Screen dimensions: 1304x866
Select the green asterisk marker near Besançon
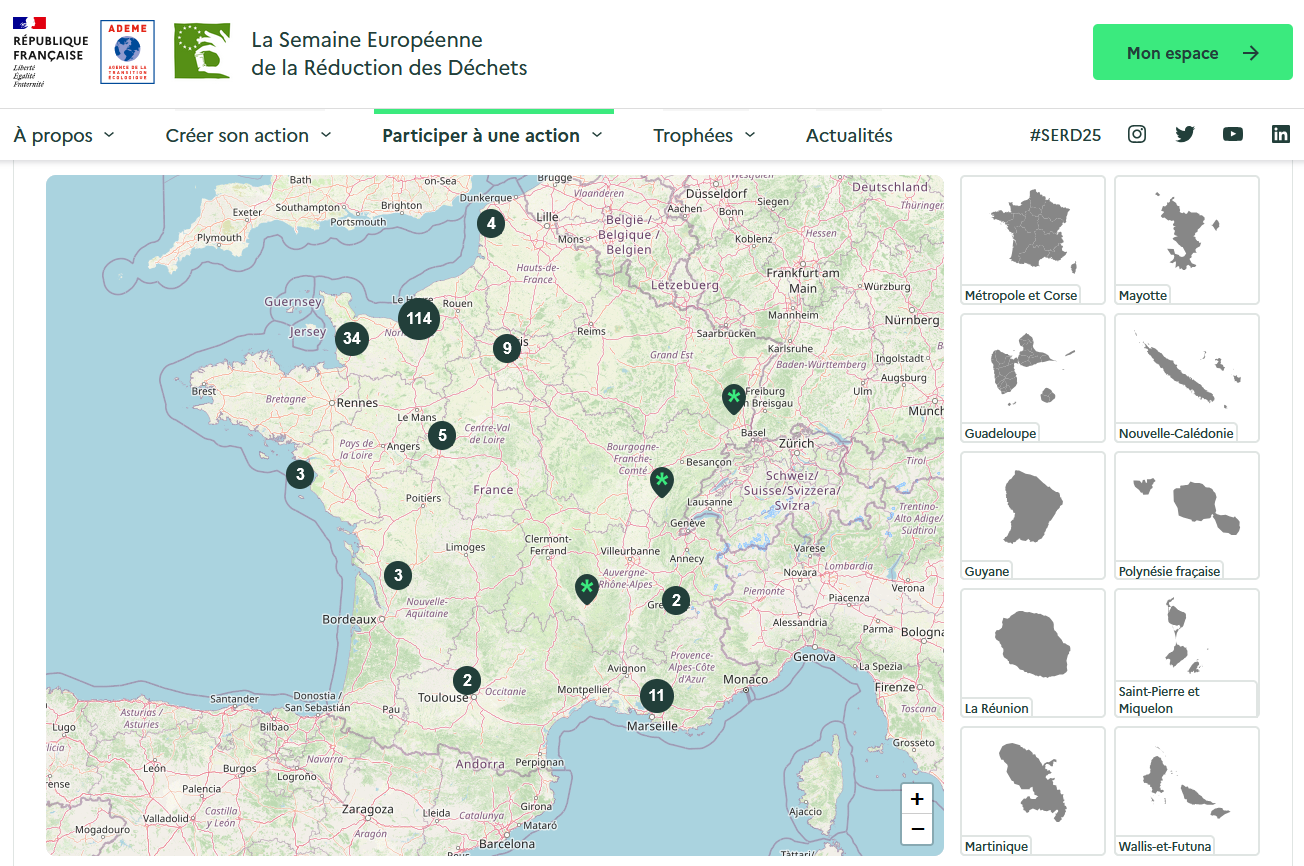pyautogui.click(x=661, y=481)
